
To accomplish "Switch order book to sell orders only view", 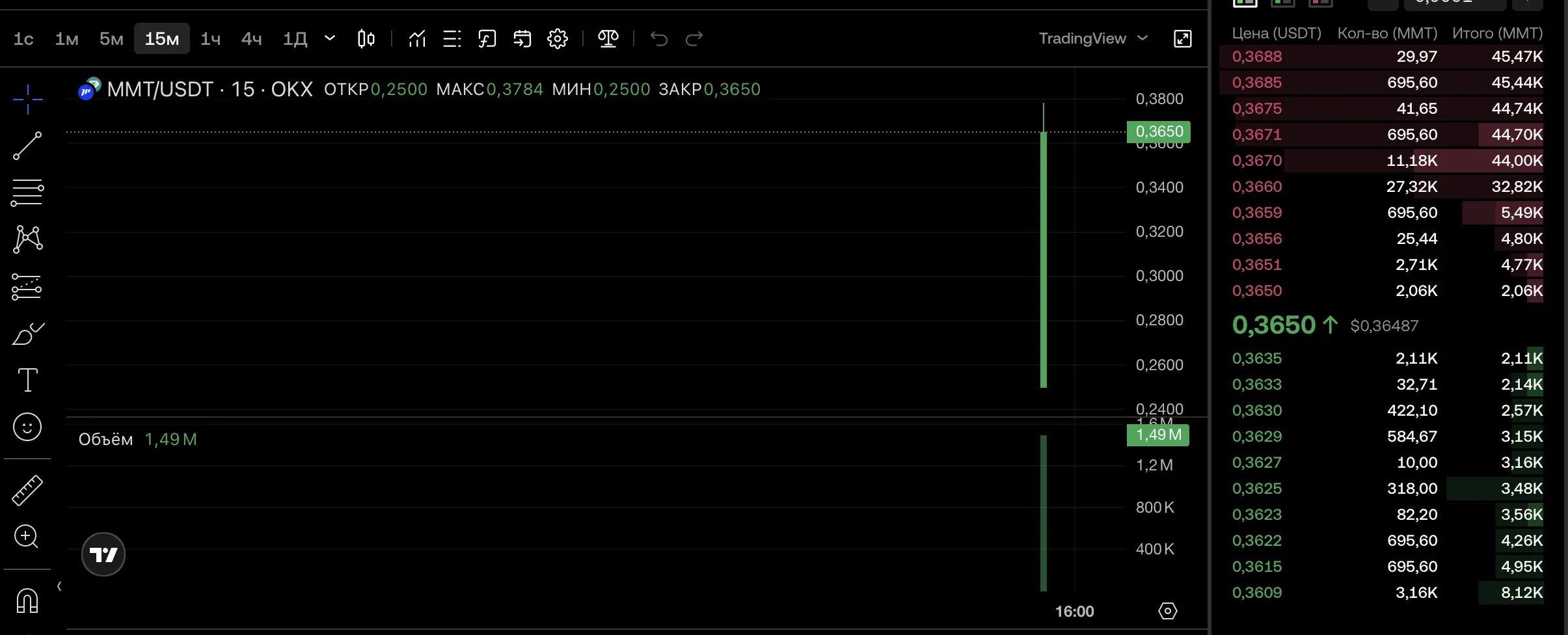I will [x=1321, y=5].
